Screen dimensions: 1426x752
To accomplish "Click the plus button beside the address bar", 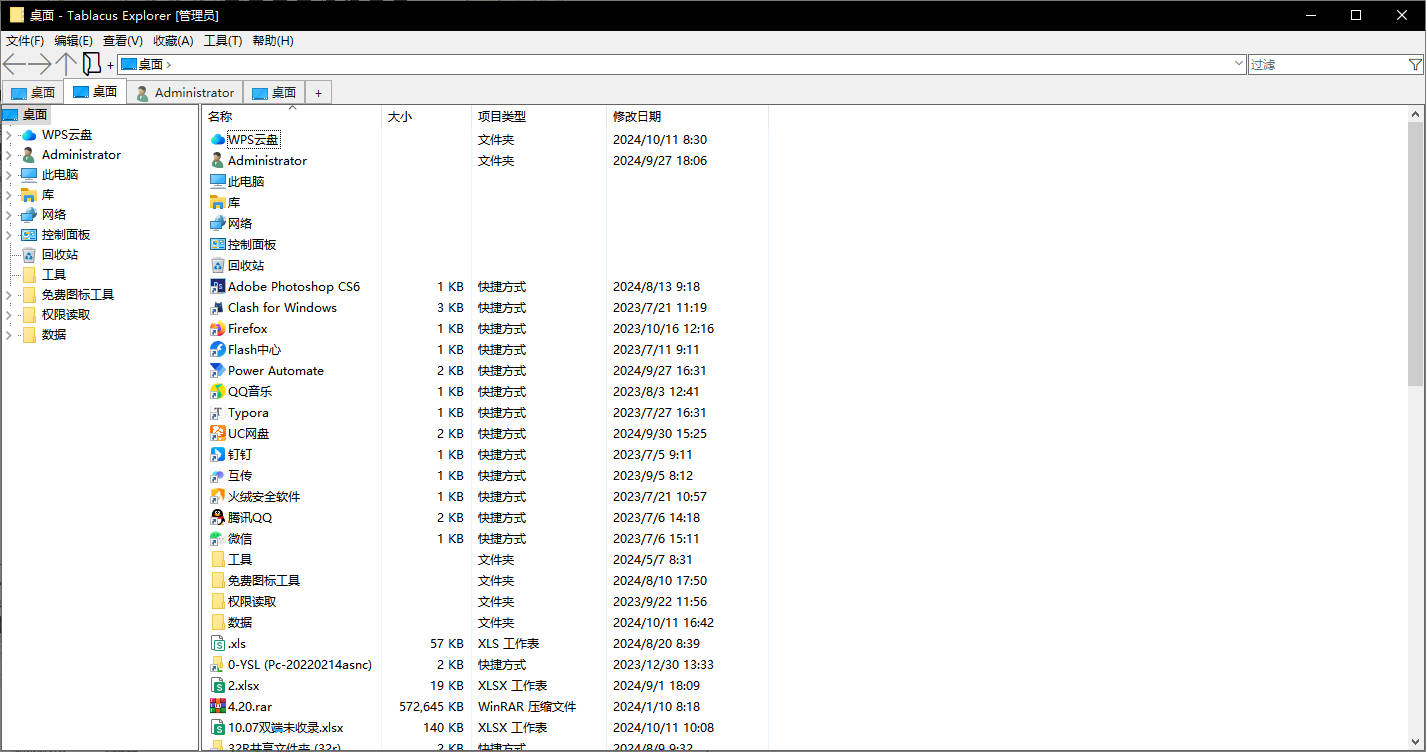I will (x=110, y=65).
